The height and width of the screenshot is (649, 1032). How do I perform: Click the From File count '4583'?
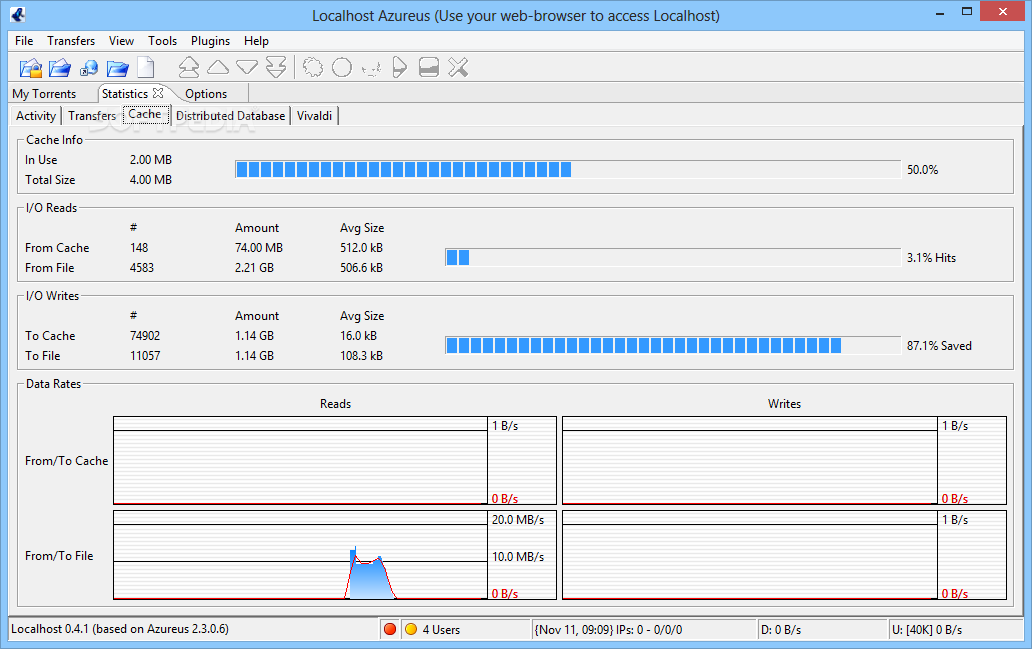[x=142, y=268]
